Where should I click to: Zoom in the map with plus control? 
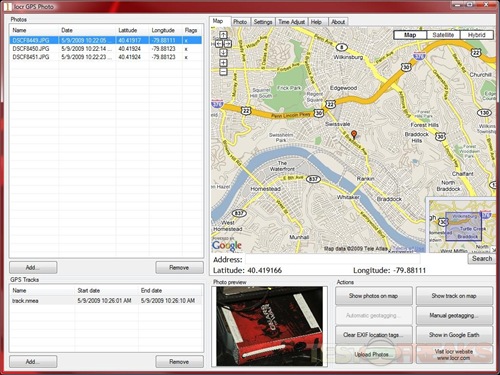coord(223,63)
